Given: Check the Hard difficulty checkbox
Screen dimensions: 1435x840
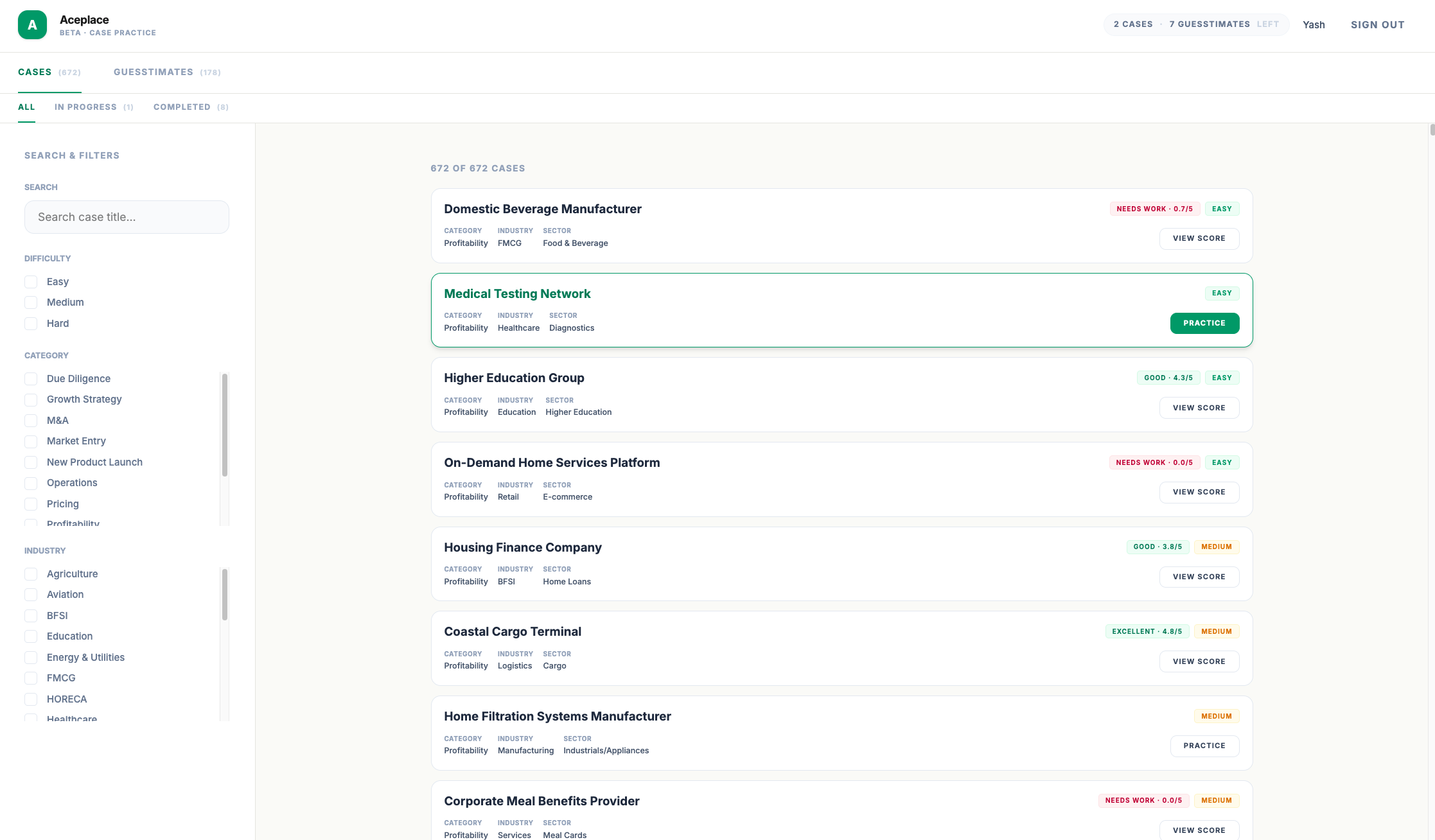Looking at the screenshot, I should [31, 324].
